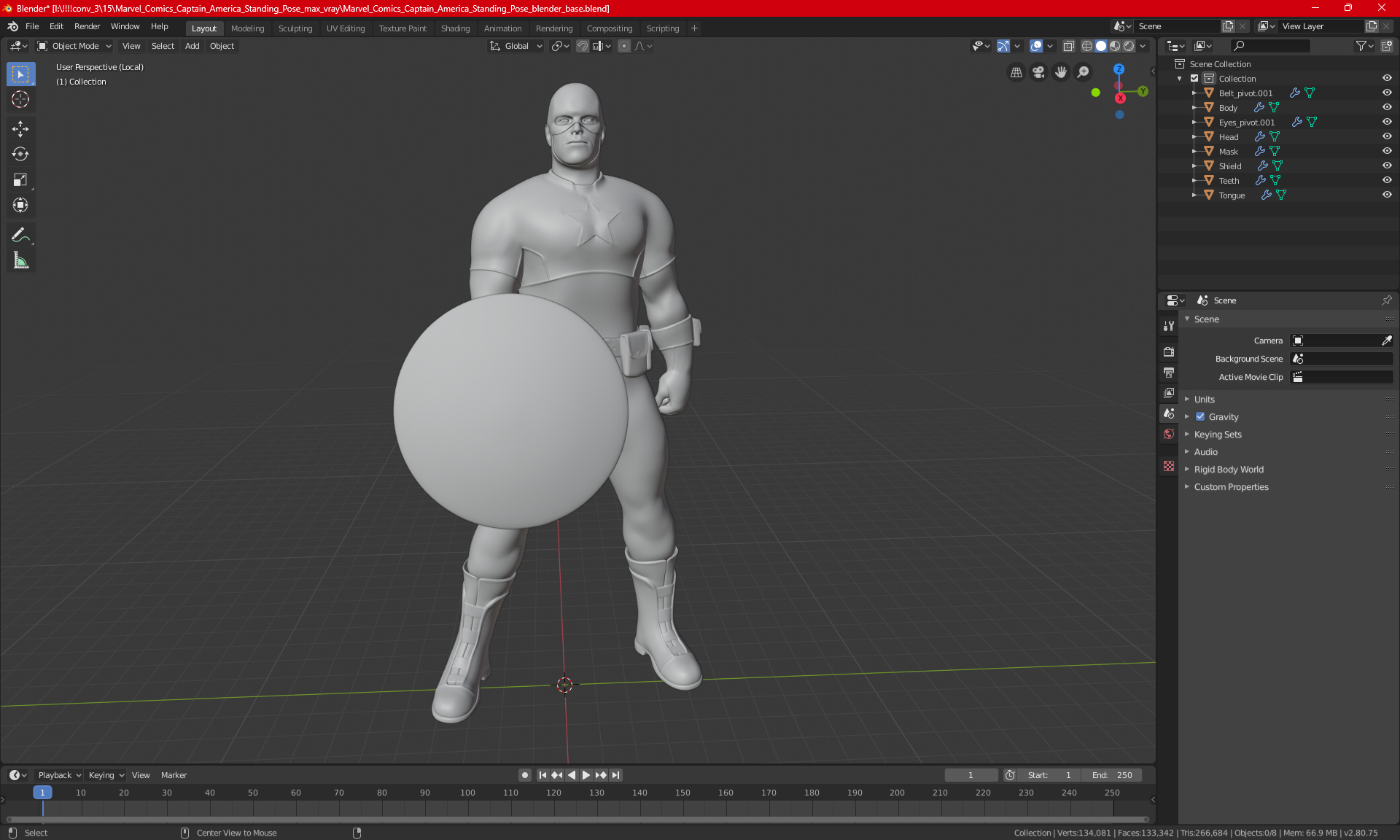Viewport: 1400px width, 840px height.
Task: Jump to the timeline start frame
Action: coord(542,775)
